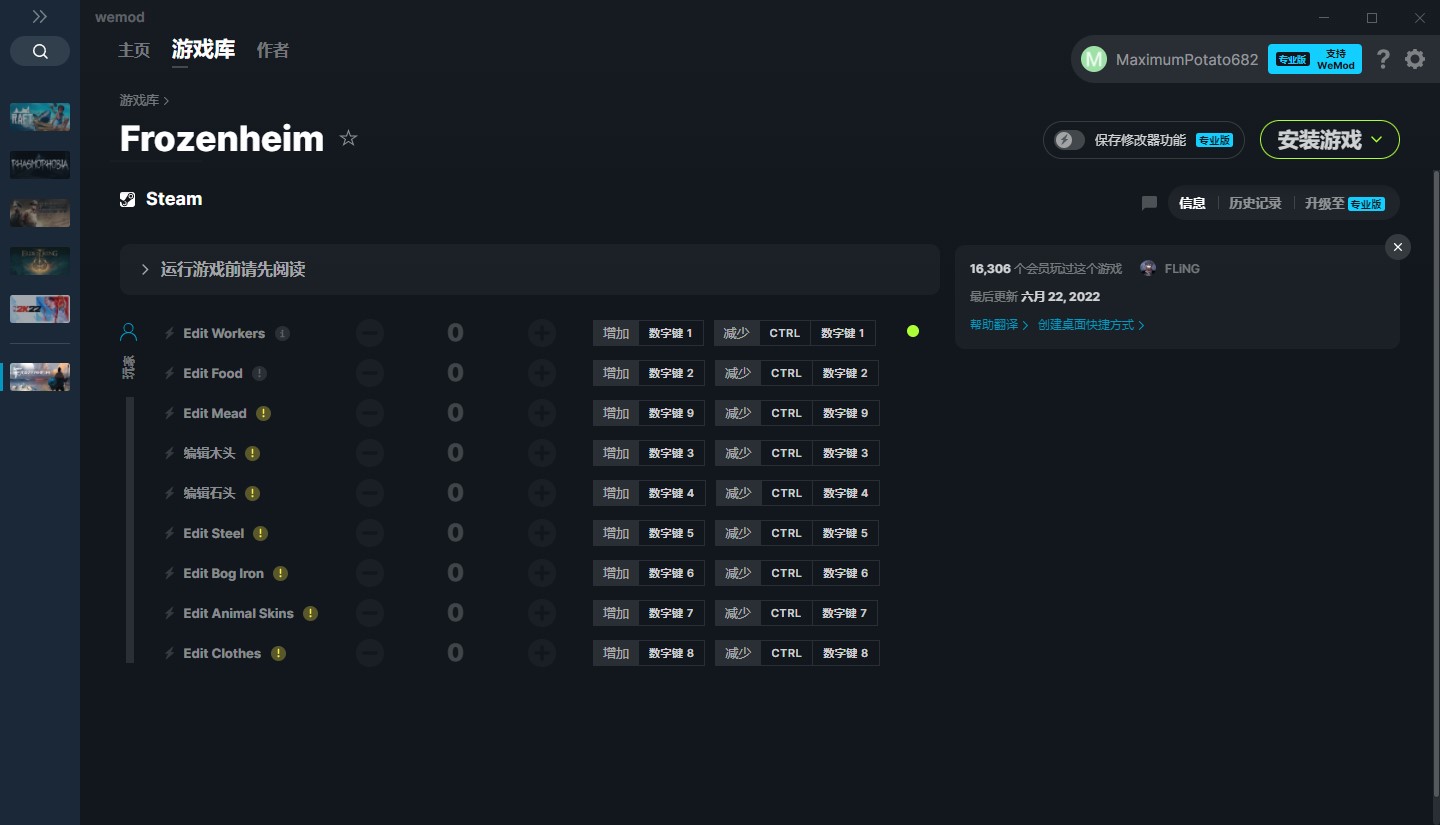The height and width of the screenshot is (825, 1440).
Task: Click 减少 CTRL 数字键 2 hotkey for Food
Action: (797, 373)
